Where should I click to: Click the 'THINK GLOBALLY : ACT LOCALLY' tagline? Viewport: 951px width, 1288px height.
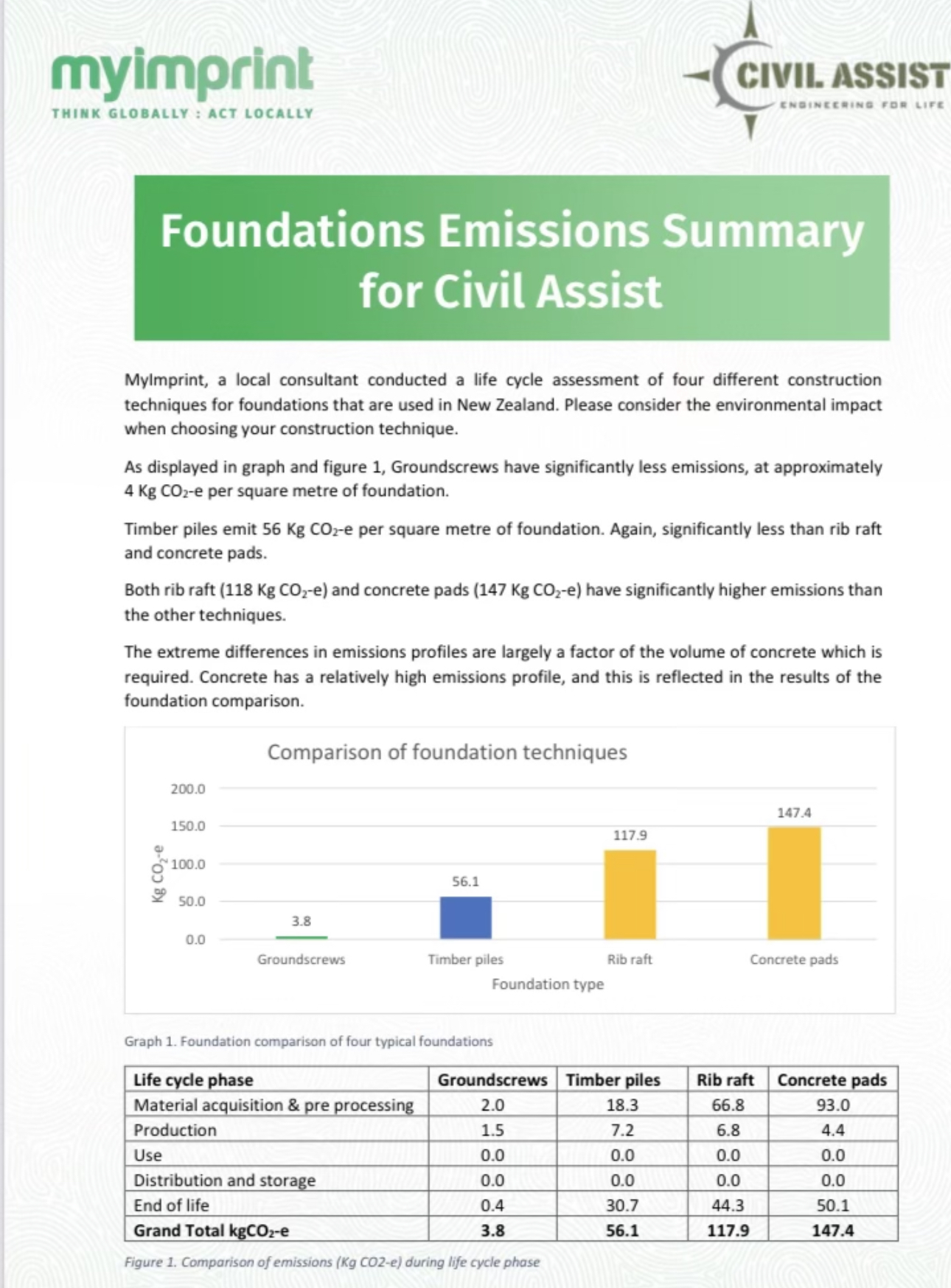(x=183, y=113)
